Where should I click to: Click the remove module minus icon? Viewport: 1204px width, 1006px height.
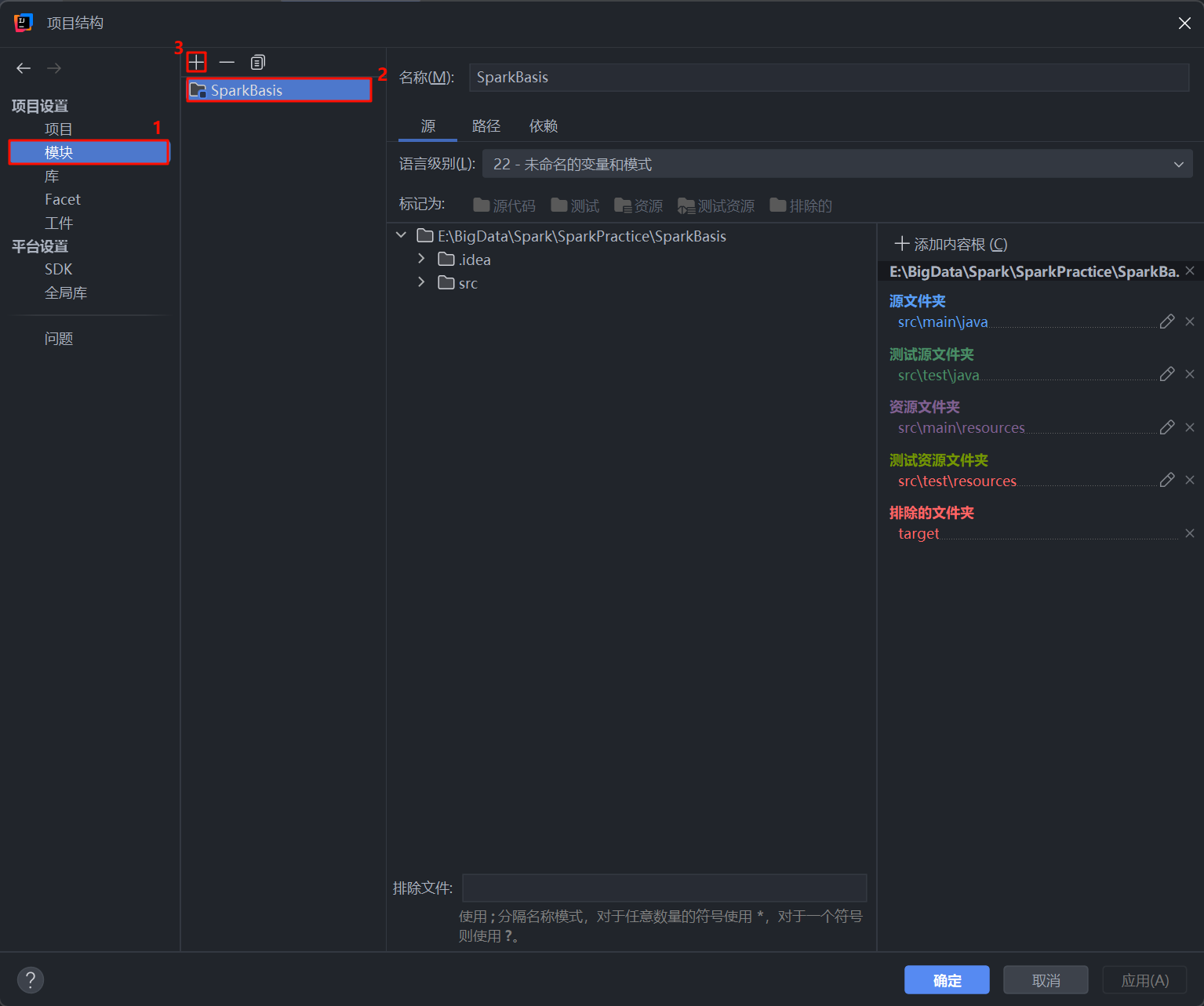point(227,62)
